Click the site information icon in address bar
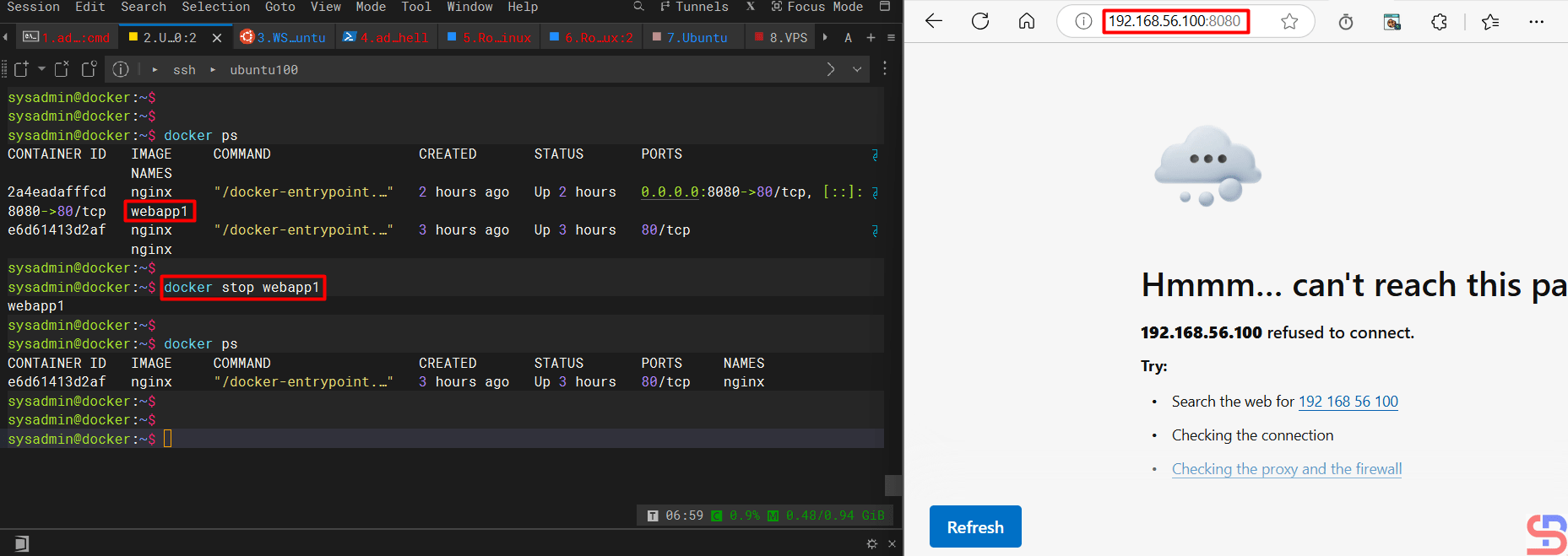Image resolution: width=1568 pixels, height=556 pixels. [x=1082, y=22]
